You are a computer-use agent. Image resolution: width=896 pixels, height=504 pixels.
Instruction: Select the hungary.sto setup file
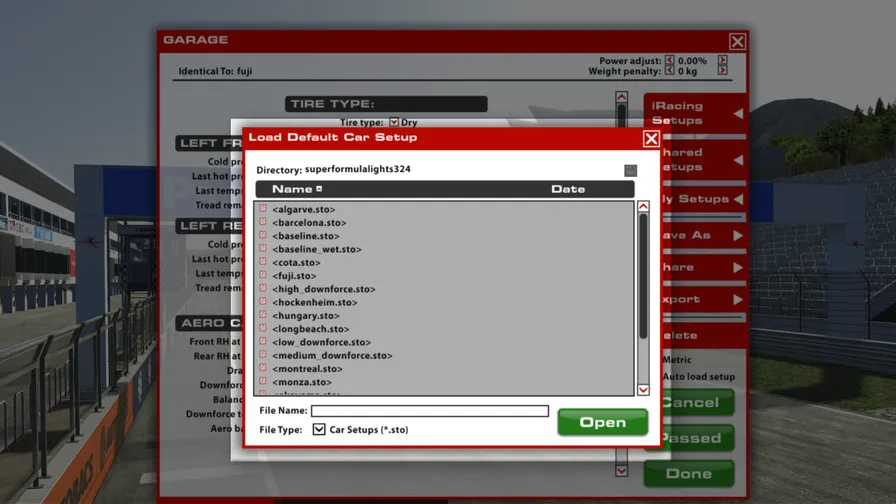pos(306,315)
